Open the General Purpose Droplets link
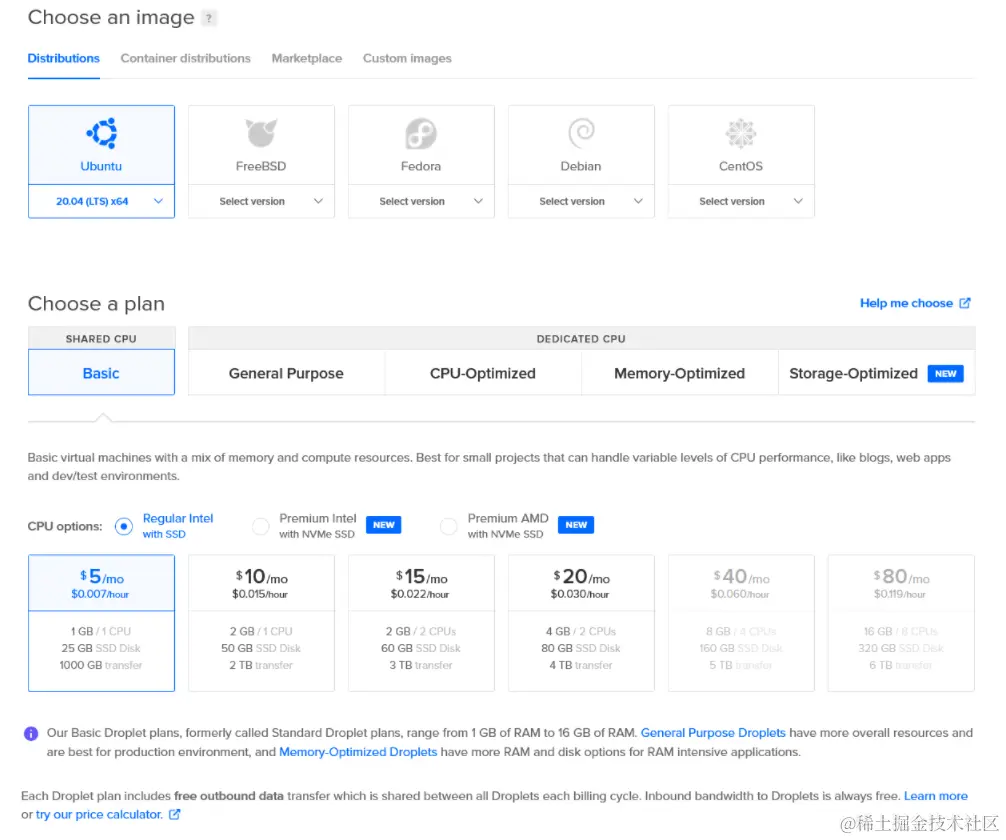The height and width of the screenshot is (840, 1006). click(x=713, y=733)
